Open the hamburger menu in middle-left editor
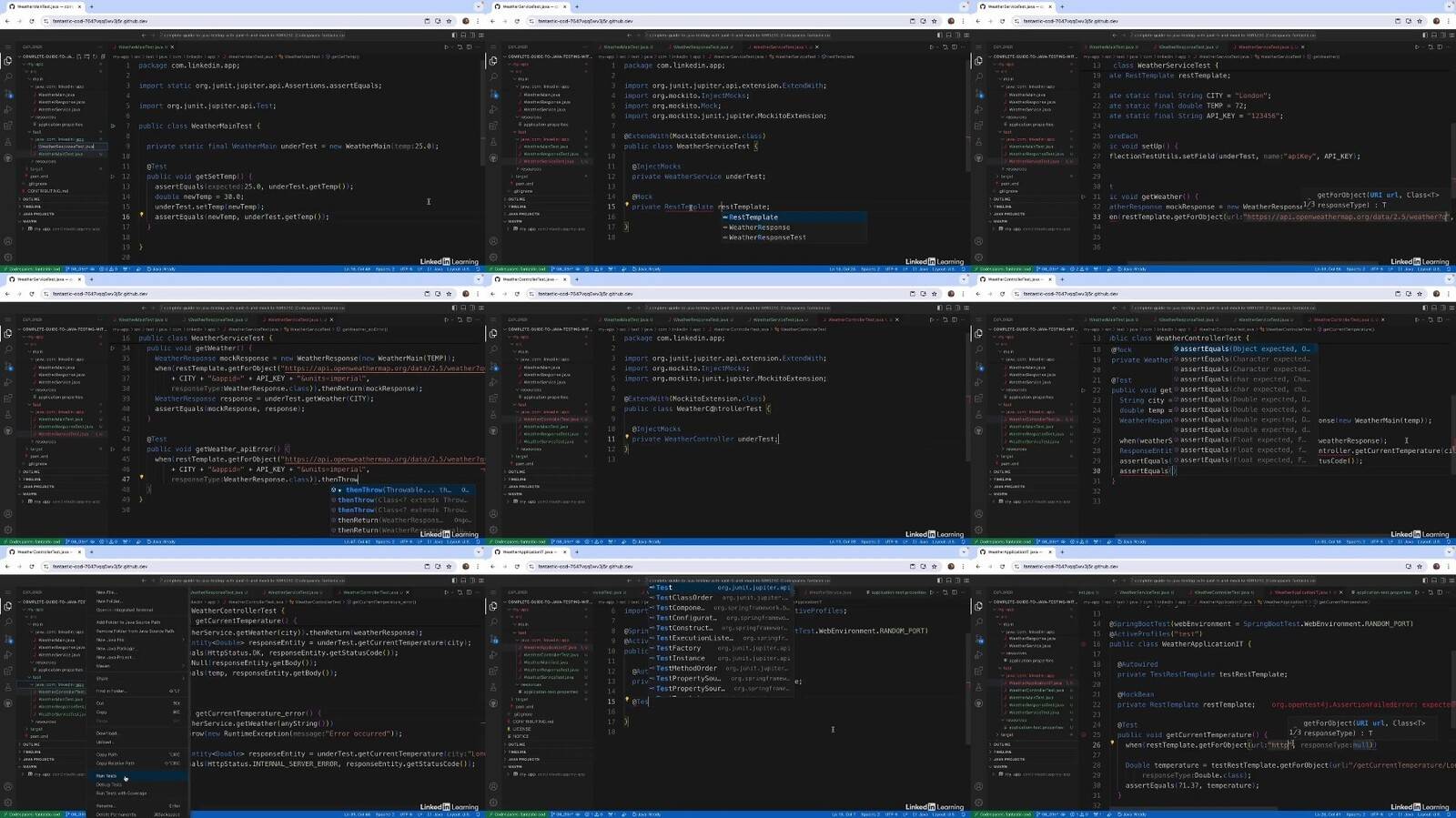This screenshot has width=1456, height=818. click(8, 319)
